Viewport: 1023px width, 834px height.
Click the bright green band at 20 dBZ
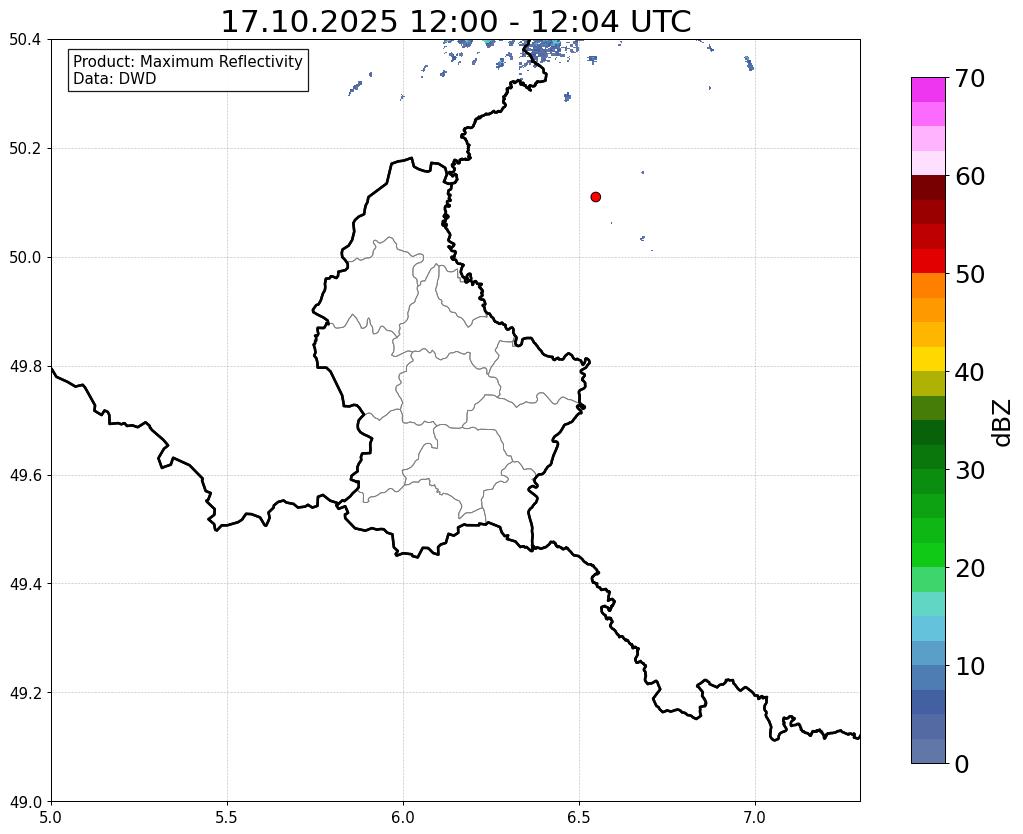(928, 555)
